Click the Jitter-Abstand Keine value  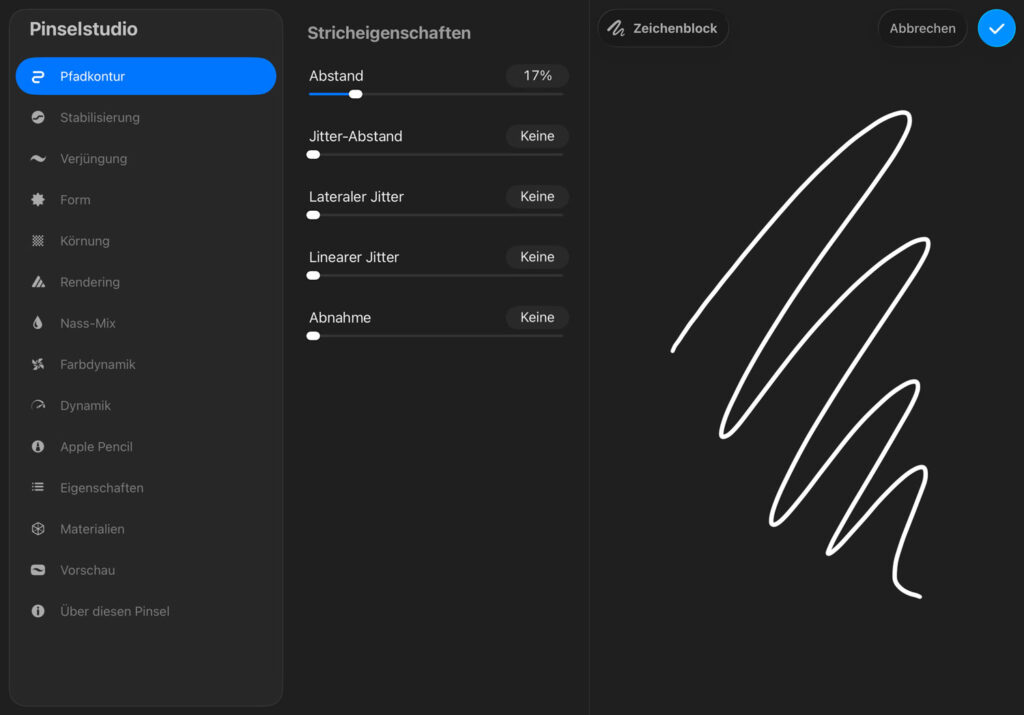[x=537, y=136]
